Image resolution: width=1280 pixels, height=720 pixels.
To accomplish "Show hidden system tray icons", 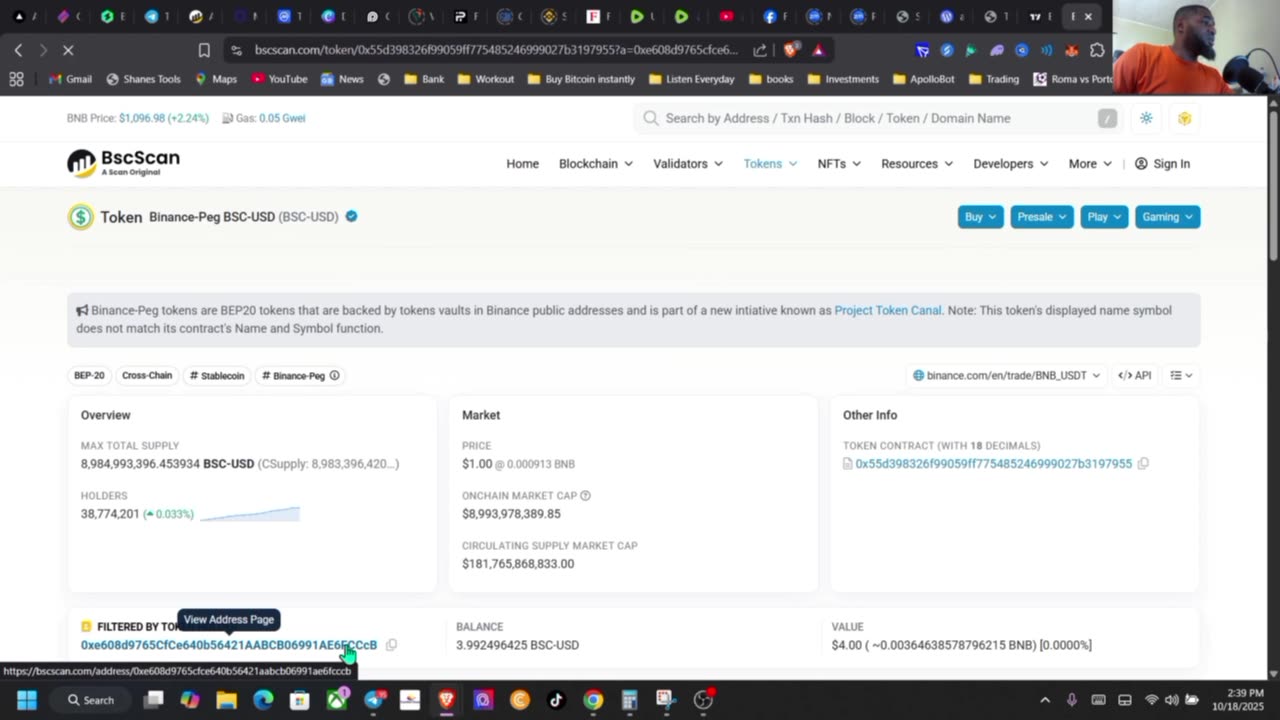I will tap(1045, 700).
